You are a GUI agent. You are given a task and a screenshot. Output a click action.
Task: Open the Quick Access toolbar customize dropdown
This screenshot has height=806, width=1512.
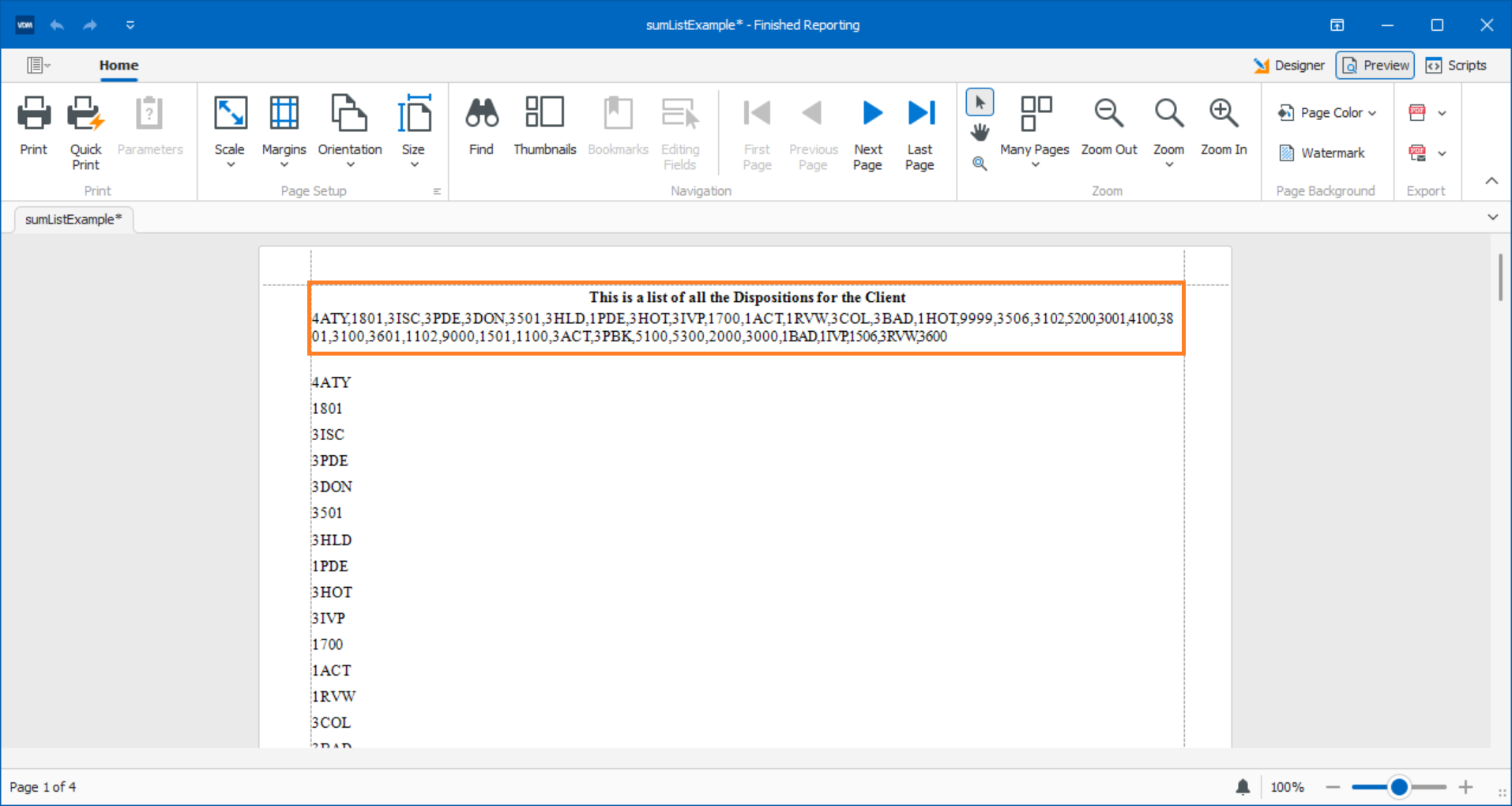(130, 25)
